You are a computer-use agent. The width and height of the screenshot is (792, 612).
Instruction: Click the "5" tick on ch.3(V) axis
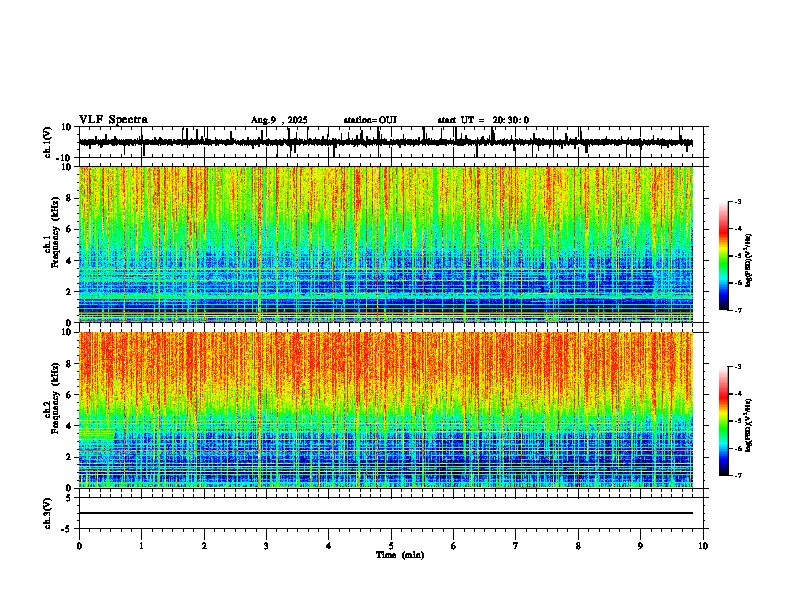[70, 497]
